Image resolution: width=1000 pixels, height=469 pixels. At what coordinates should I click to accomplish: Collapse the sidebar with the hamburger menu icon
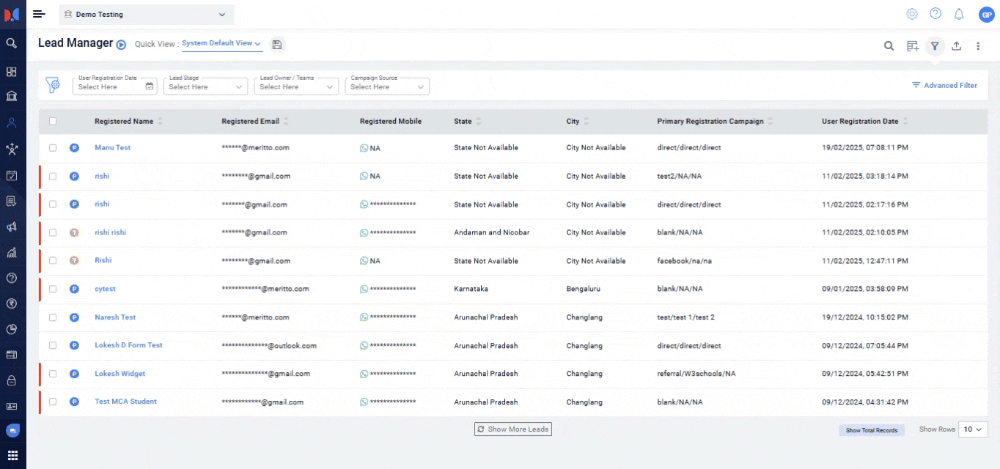coord(39,14)
